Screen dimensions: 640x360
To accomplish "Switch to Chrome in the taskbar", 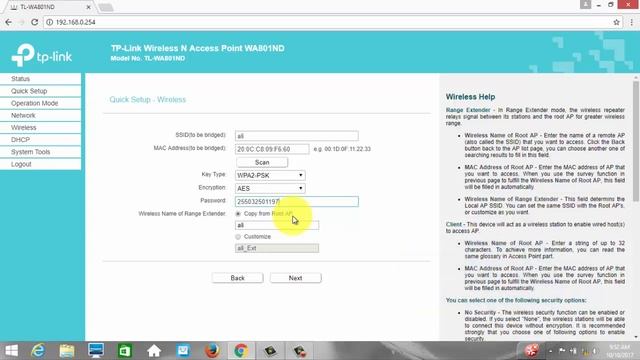I will pos(241,351).
